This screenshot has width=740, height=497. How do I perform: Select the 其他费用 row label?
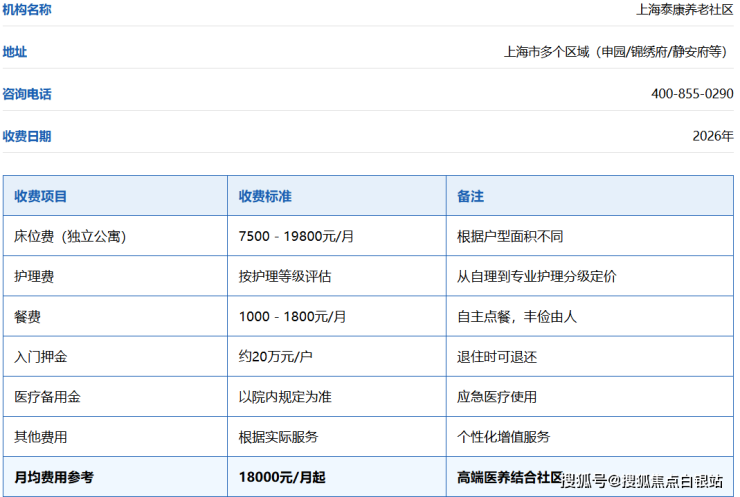[41, 437]
